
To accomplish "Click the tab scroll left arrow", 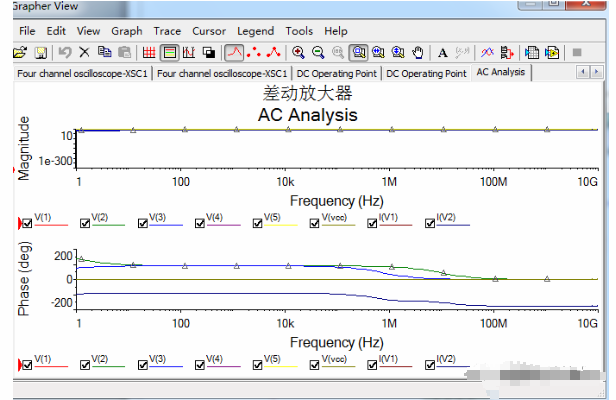I will click(583, 72).
